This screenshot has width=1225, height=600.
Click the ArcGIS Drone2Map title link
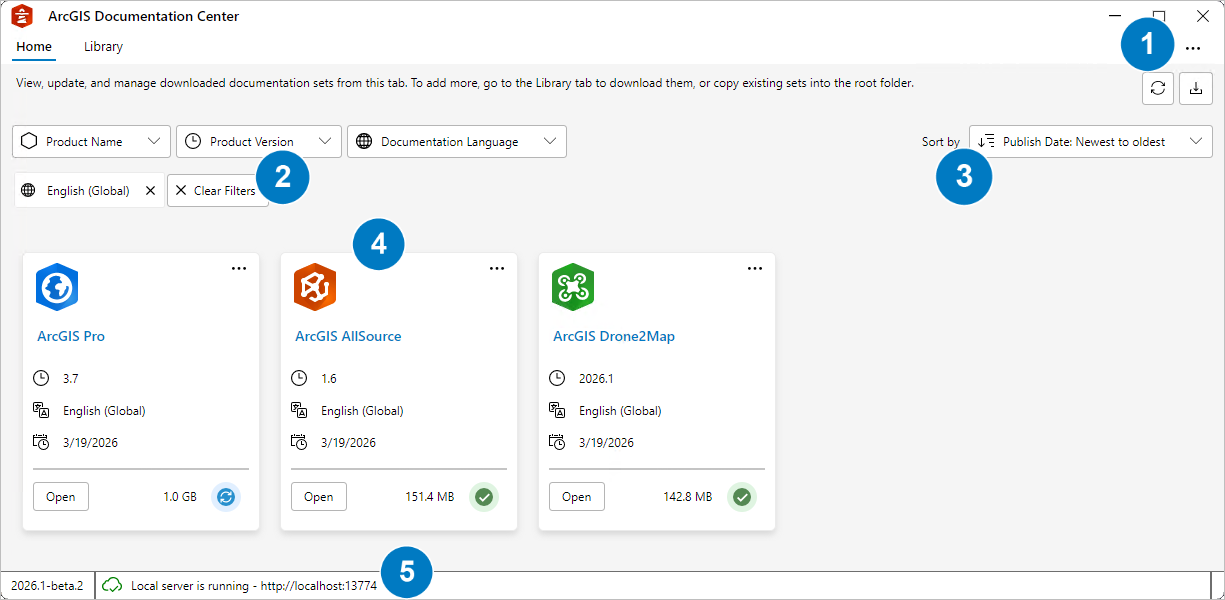[x=614, y=336]
